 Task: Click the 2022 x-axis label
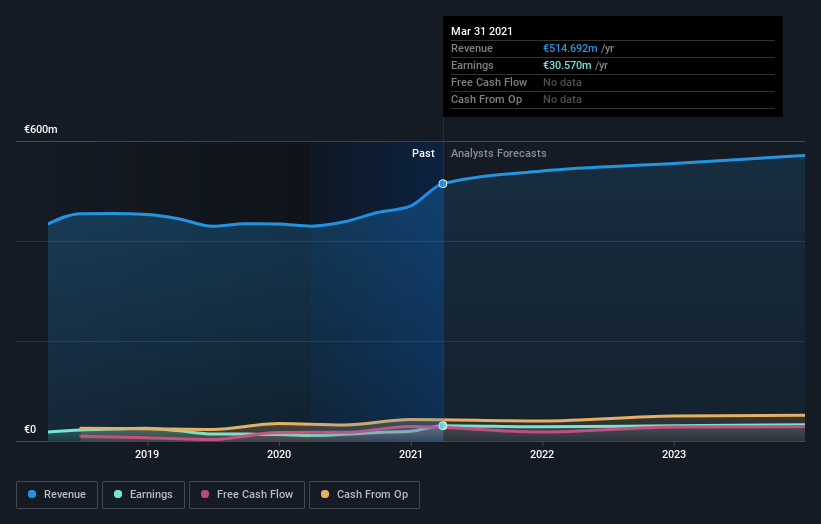542,454
